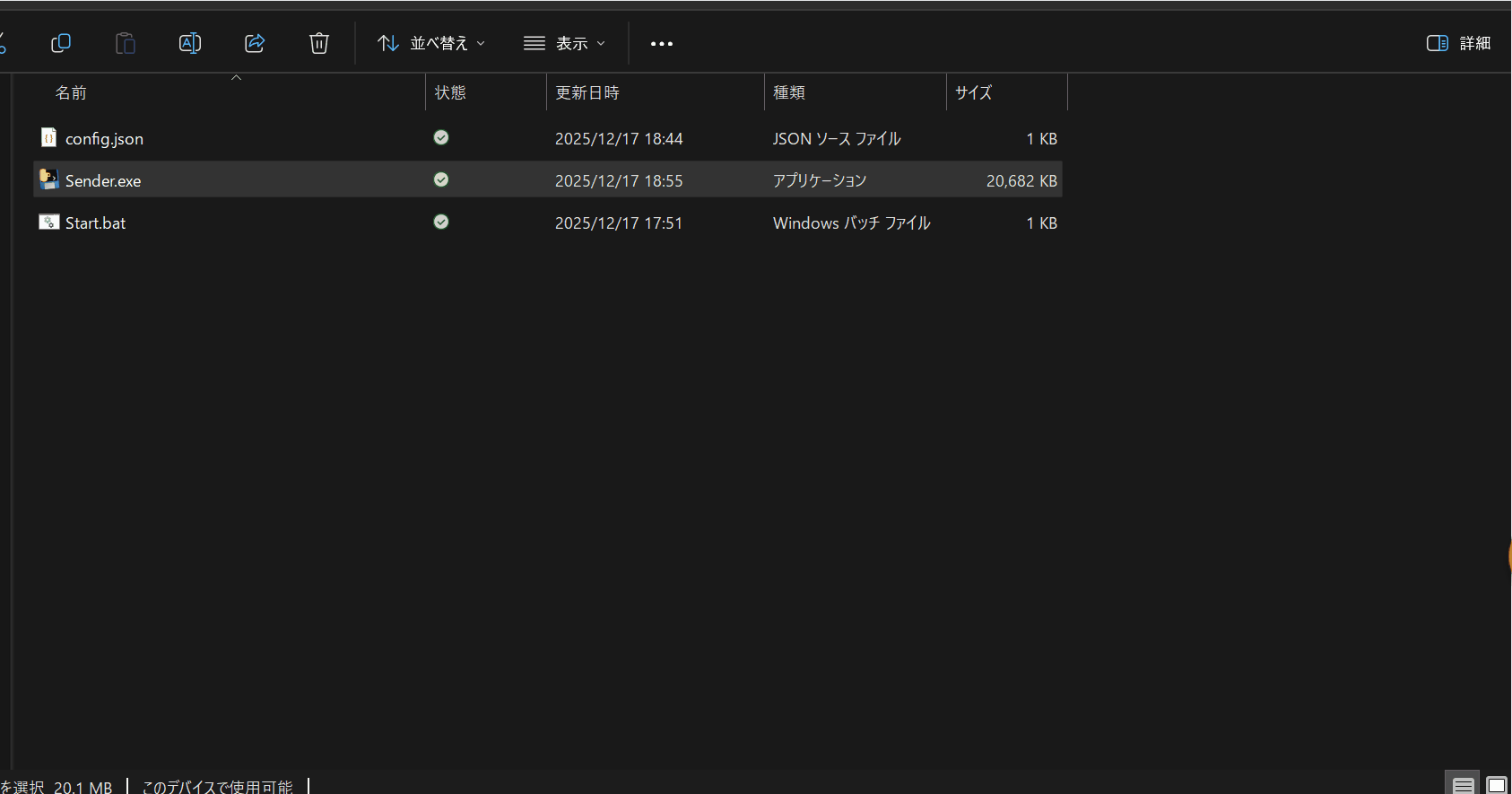Expand the 表示 view dropdown
The width and height of the screenshot is (1512, 794).
pyautogui.click(x=565, y=43)
